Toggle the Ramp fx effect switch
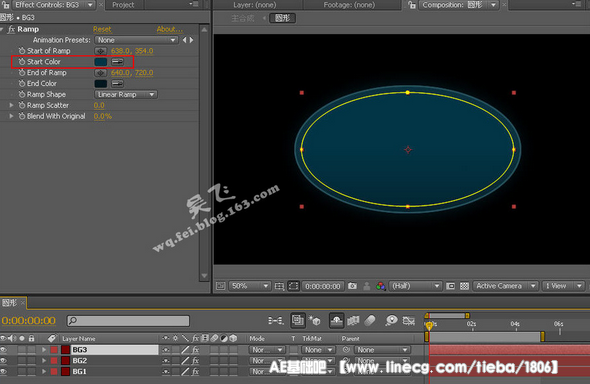 tap(11, 29)
